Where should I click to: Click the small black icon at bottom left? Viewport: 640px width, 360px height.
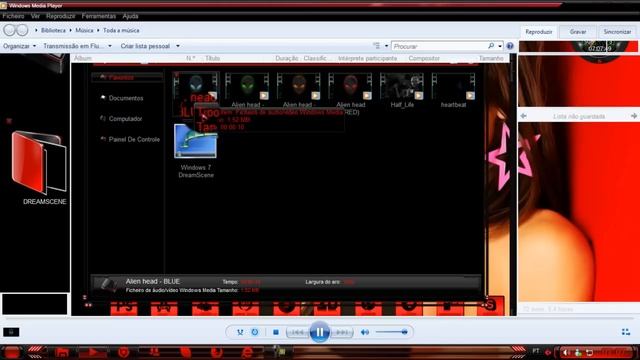coord(11,332)
